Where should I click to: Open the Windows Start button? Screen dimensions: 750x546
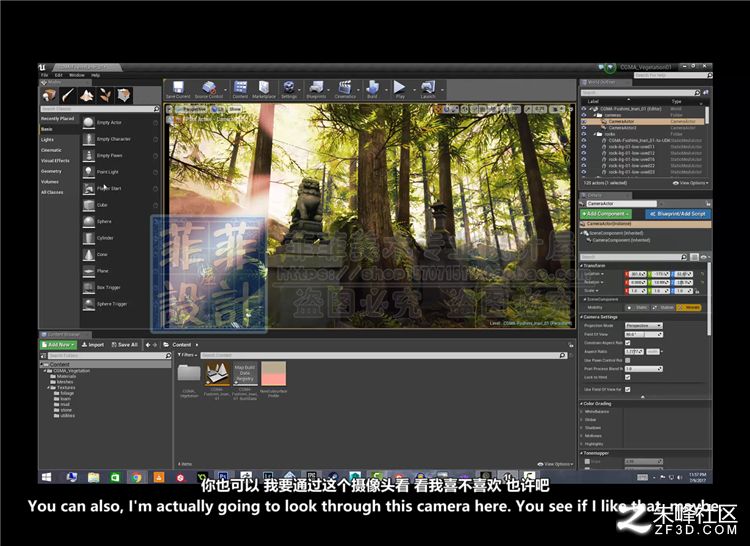(x=47, y=477)
